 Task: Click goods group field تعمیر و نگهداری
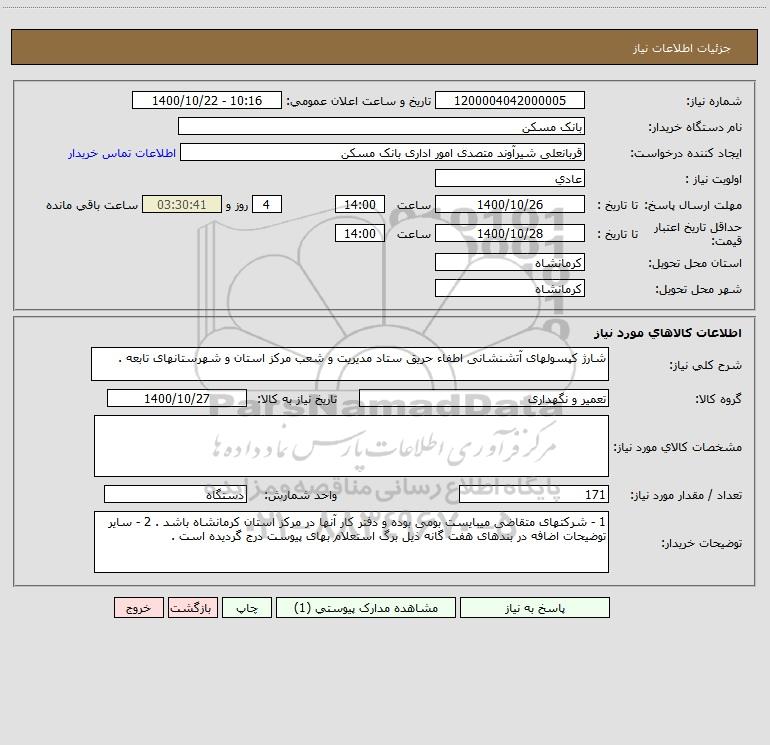pyautogui.click(x=484, y=398)
